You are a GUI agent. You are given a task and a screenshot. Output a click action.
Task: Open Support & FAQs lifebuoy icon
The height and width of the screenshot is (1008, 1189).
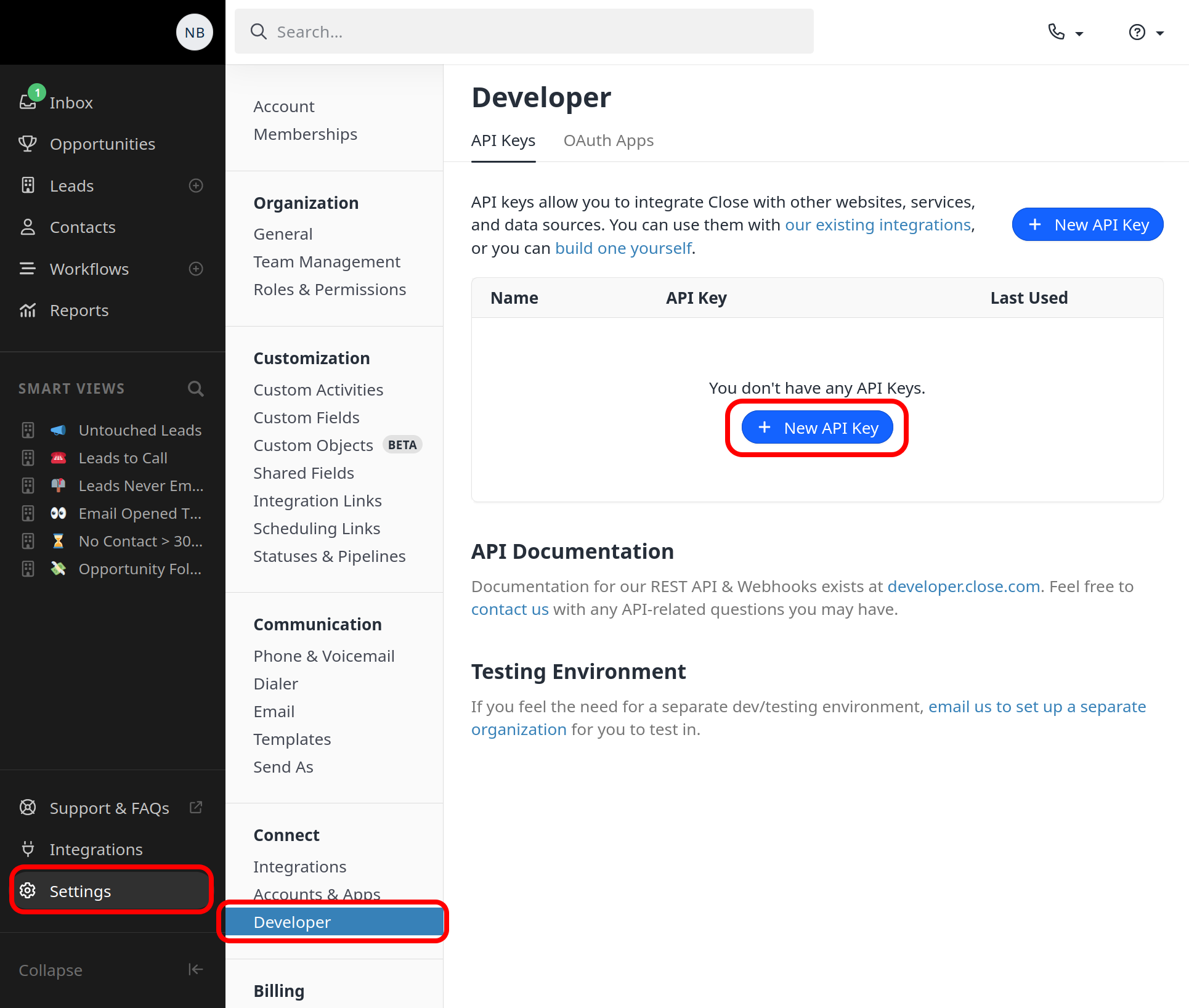[x=28, y=807]
